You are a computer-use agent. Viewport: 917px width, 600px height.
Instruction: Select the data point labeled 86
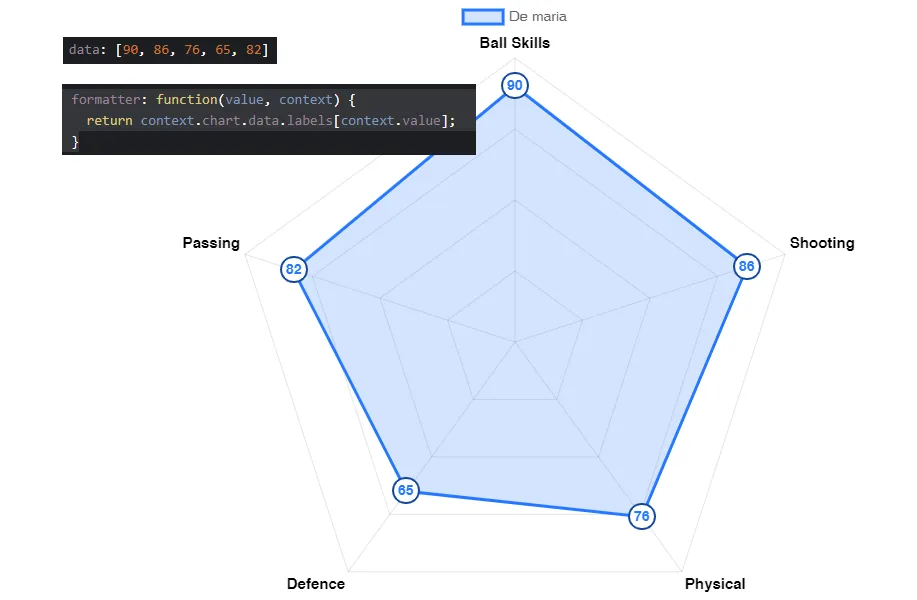pos(746,266)
